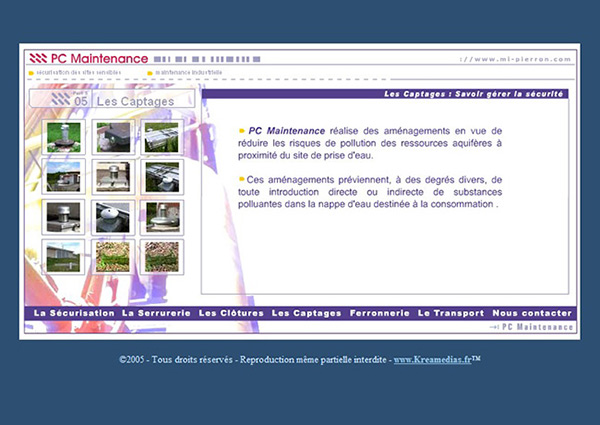Open third-row middle thumbnail of domed cap
The height and width of the screenshot is (425, 600).
pos(113,217)
